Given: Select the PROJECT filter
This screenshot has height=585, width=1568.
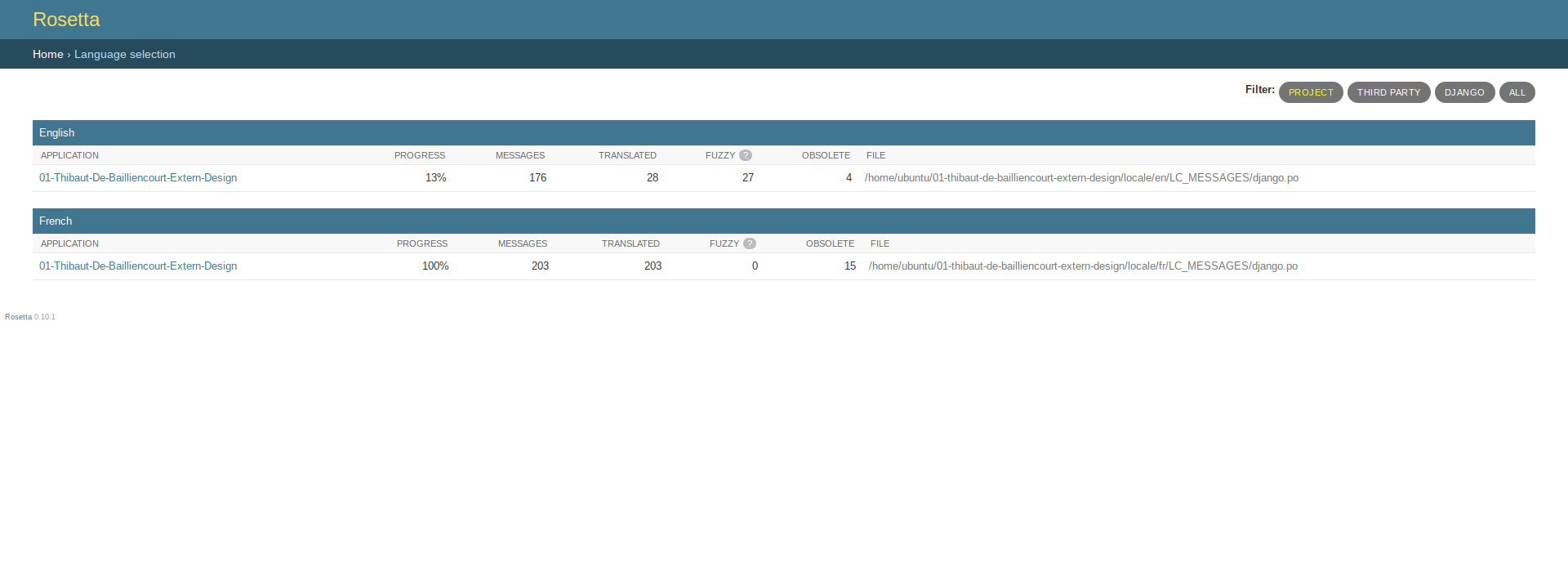Looking at the screenshot, I should pos(1311,92).
